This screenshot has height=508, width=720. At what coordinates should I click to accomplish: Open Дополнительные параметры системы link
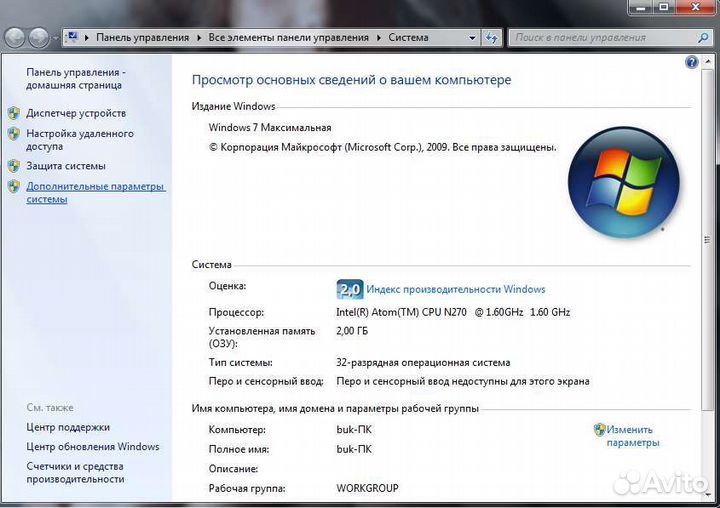tap(96, 193)
